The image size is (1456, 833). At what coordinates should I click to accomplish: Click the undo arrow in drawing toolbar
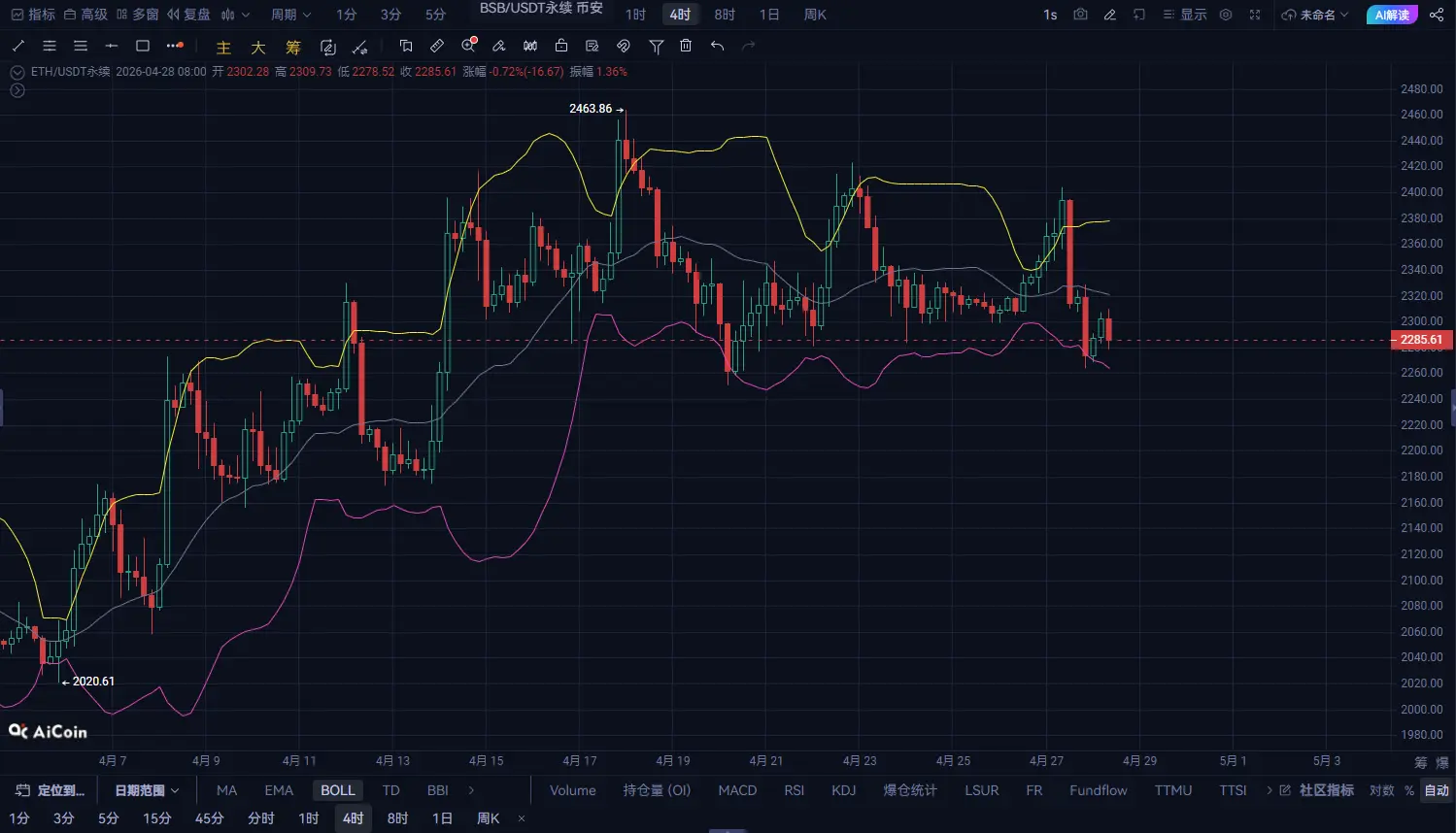(717, 46)
